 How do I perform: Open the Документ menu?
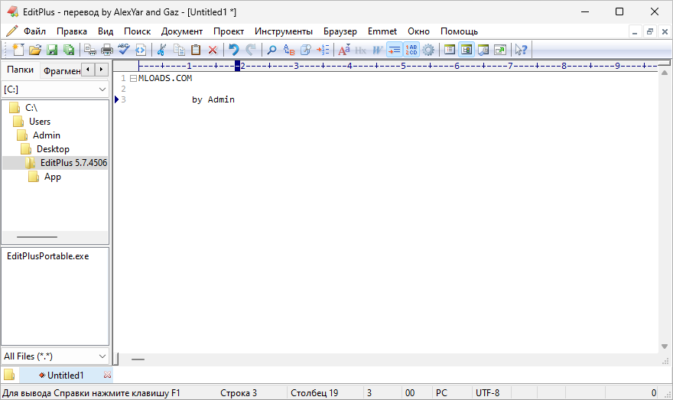point(182,31)
